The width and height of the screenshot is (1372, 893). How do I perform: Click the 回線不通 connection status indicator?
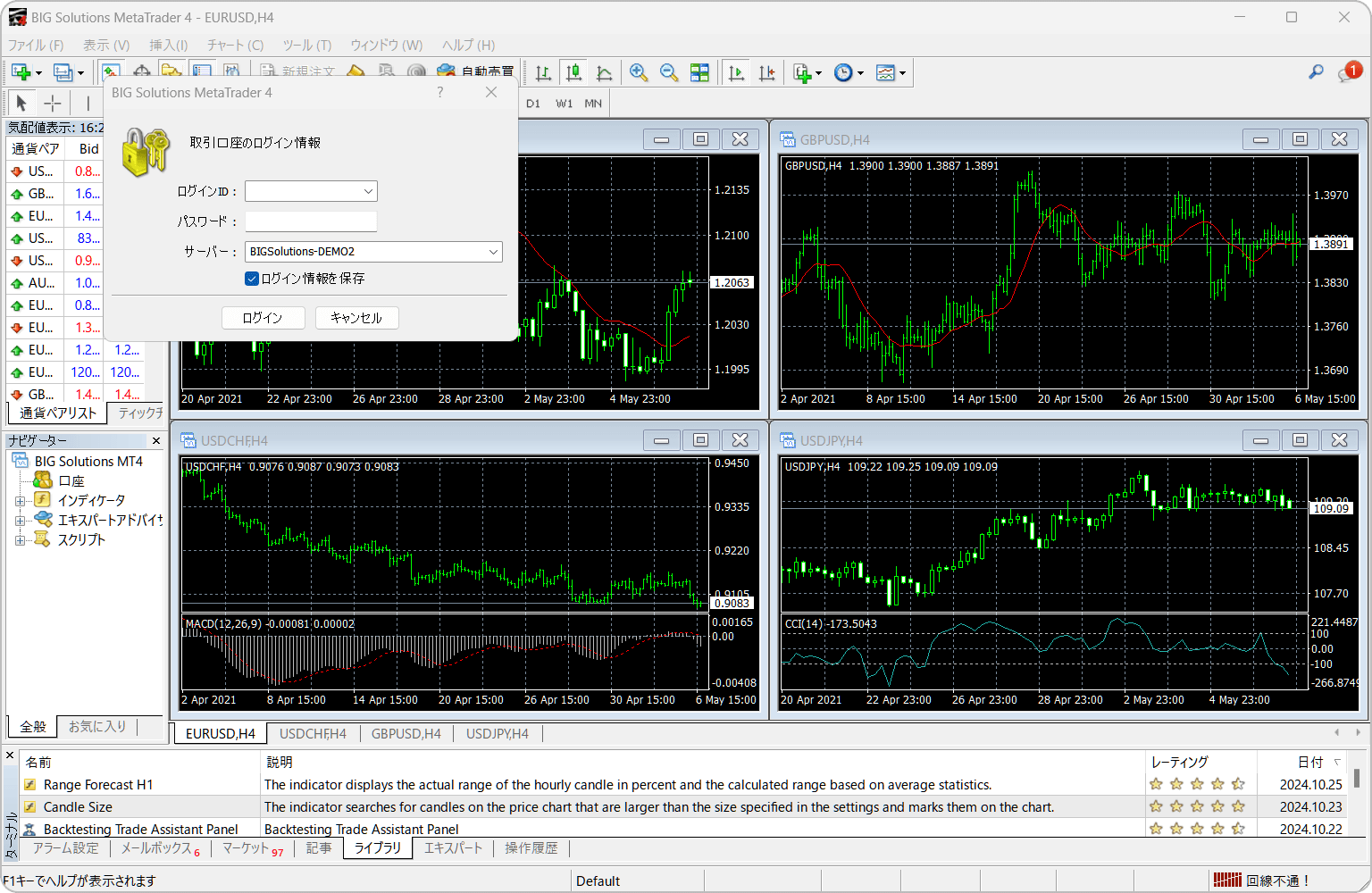click(x=1262, y=880)
